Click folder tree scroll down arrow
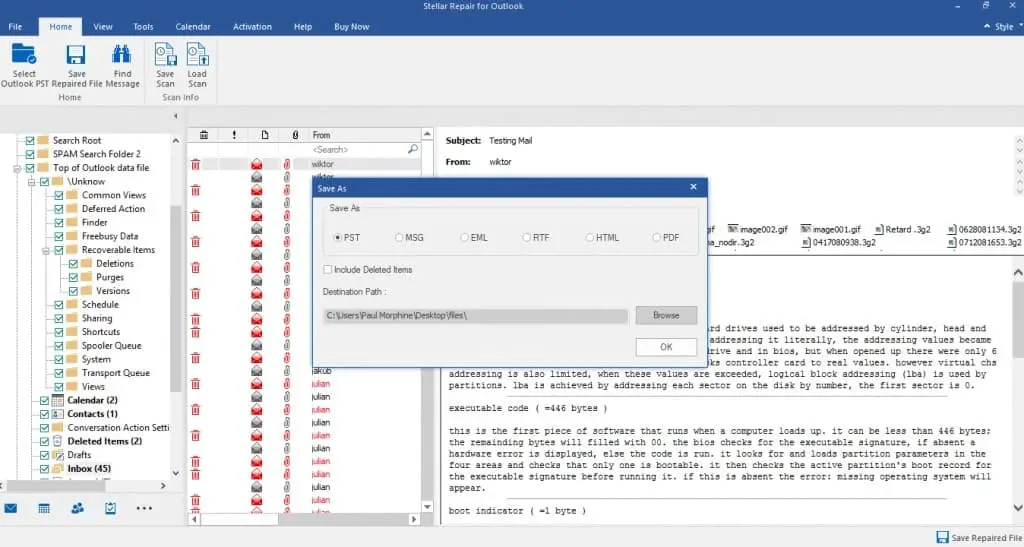The width and height of the screenshot is (1024, 547). tap(176, 473)
